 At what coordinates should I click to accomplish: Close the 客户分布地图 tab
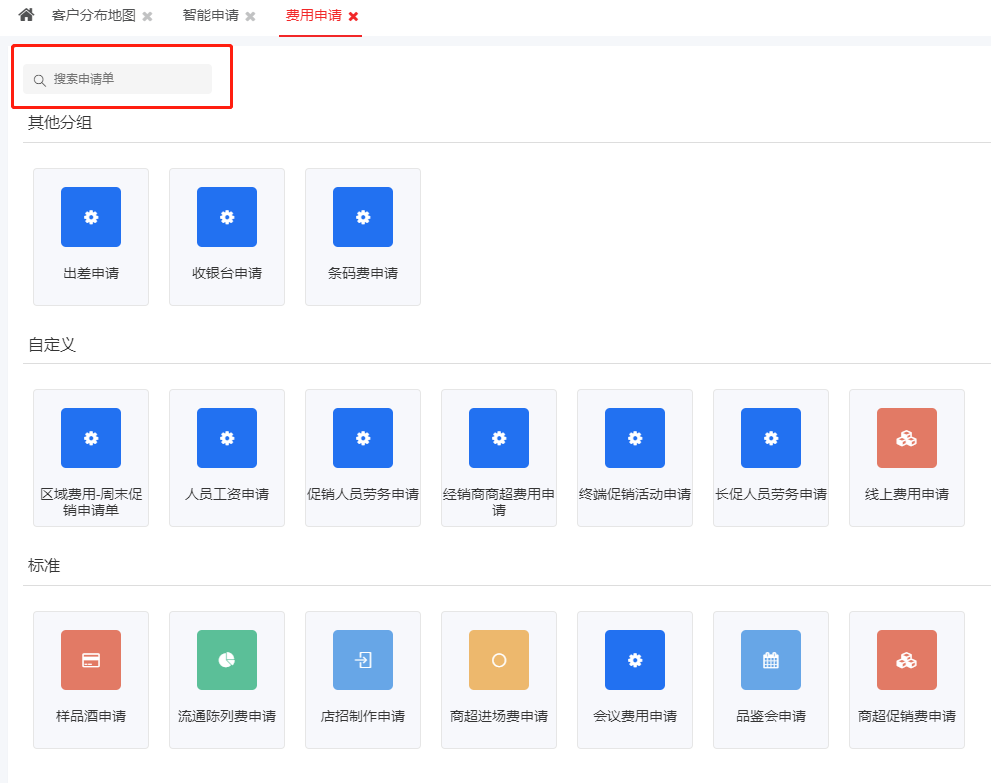coord(147,17)
